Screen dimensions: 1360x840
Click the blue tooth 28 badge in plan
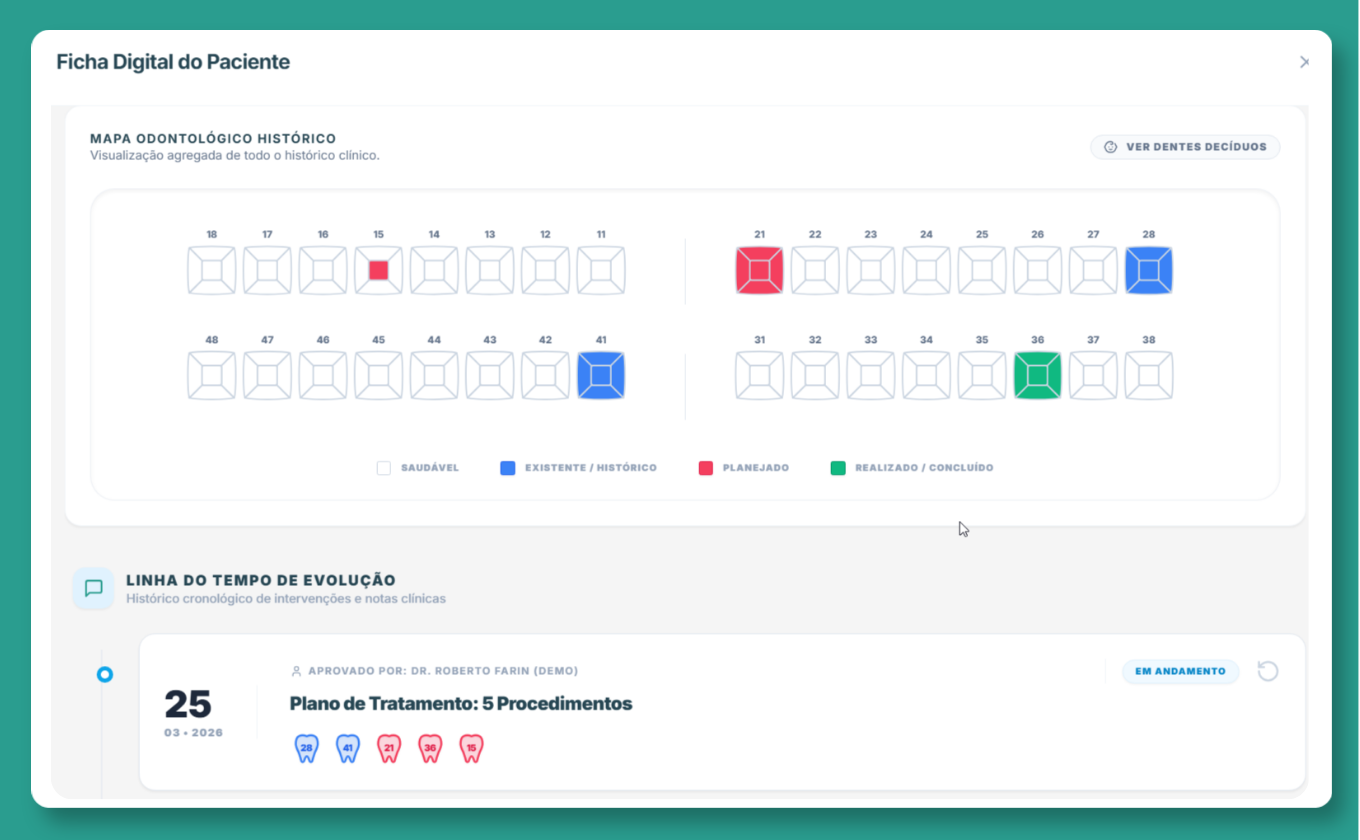307,748
